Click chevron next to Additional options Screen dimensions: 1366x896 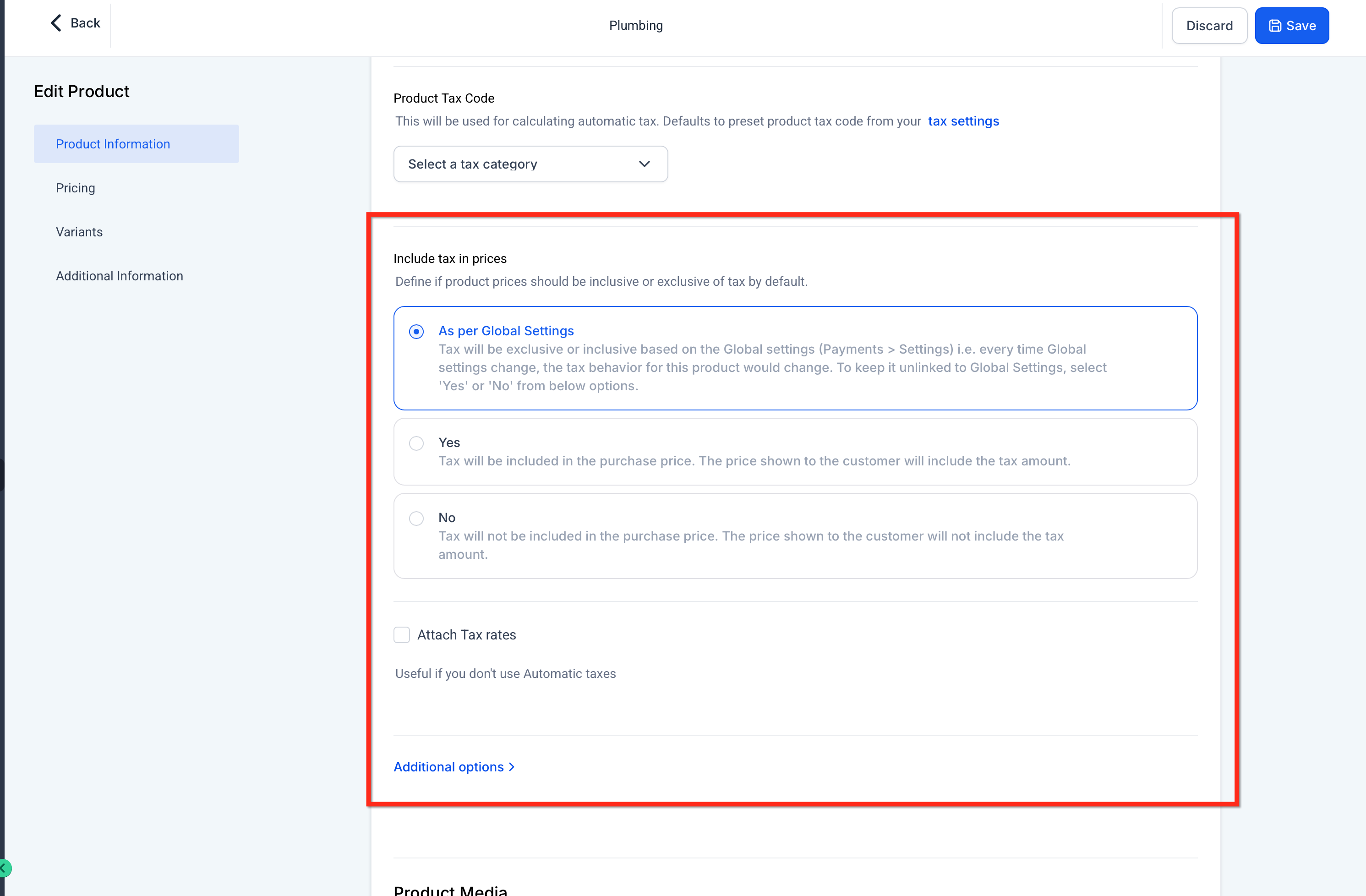tap(512, 767)
